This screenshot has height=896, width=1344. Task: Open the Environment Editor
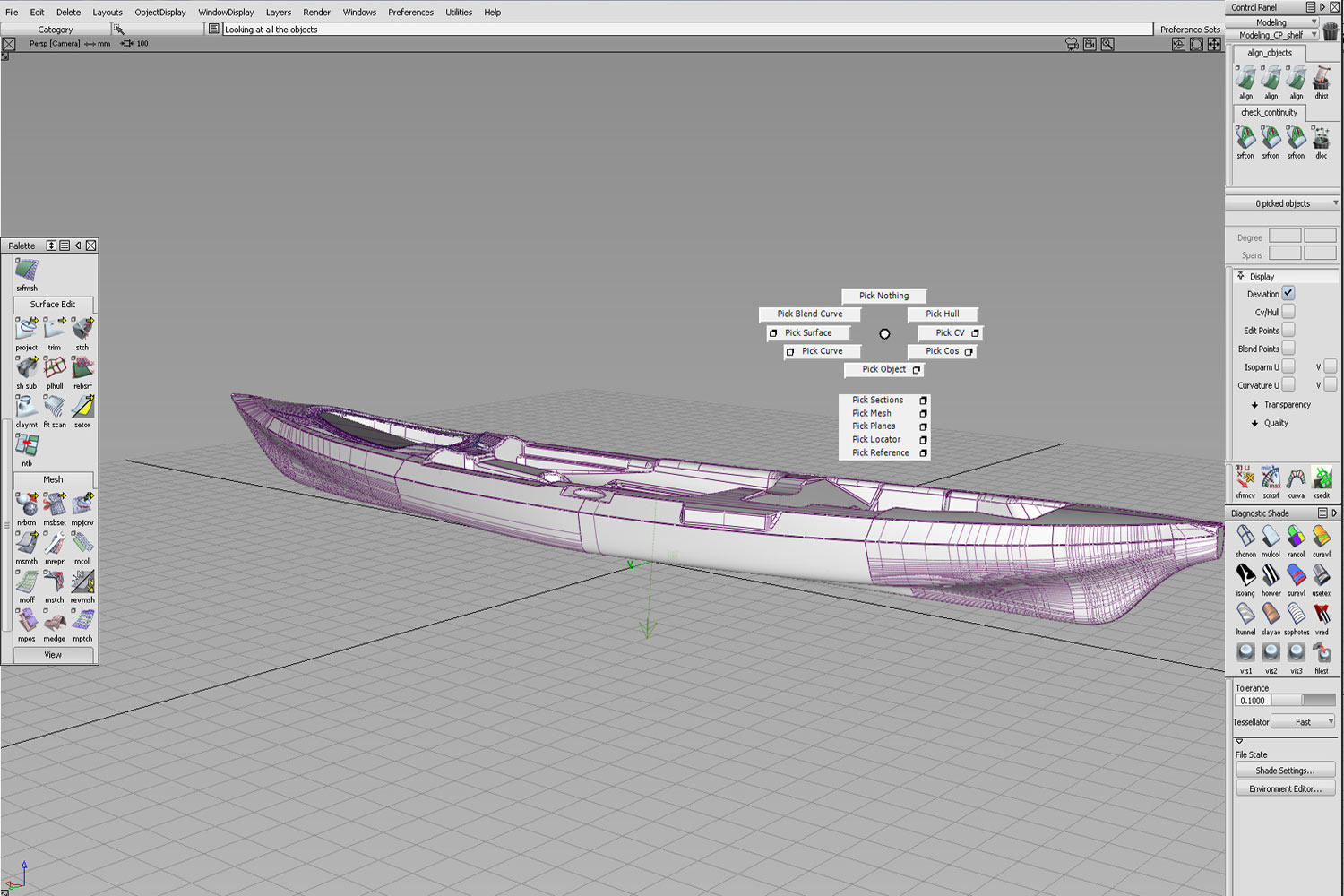1285,788
